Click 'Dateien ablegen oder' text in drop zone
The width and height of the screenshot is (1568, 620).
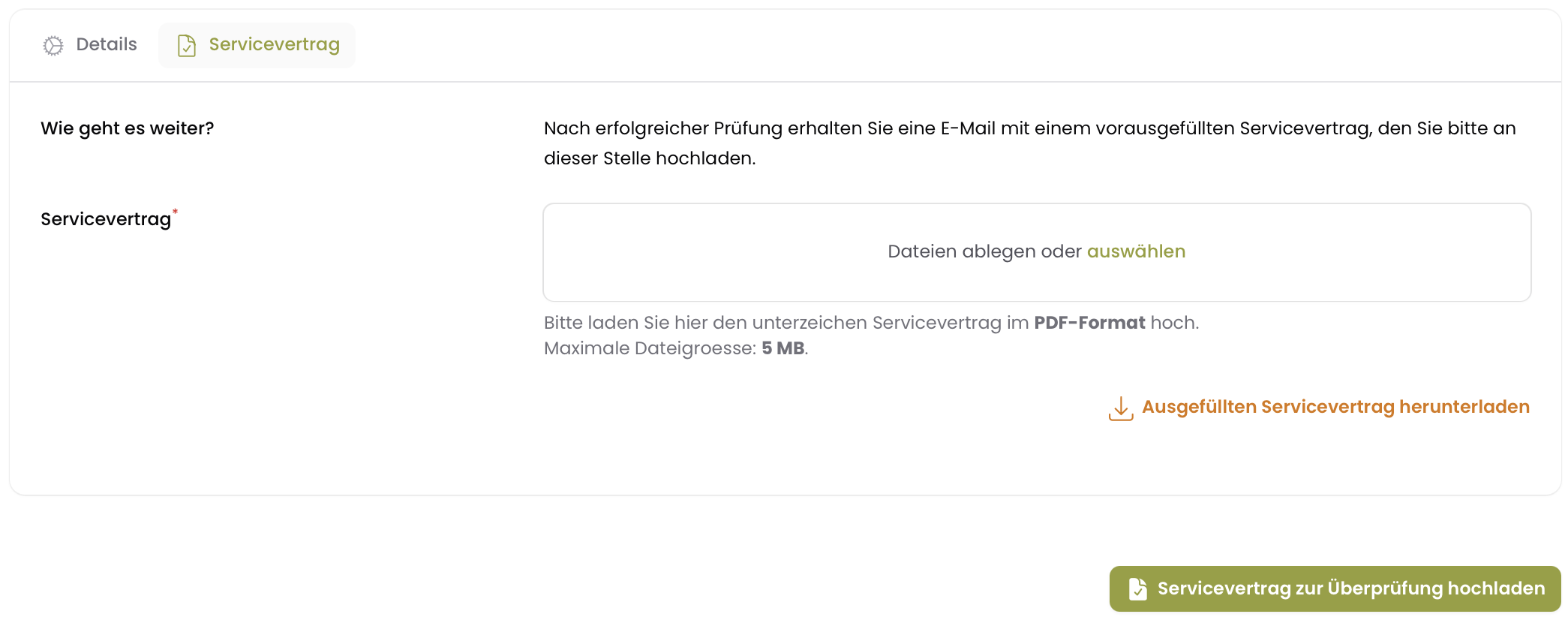[984, 251]
